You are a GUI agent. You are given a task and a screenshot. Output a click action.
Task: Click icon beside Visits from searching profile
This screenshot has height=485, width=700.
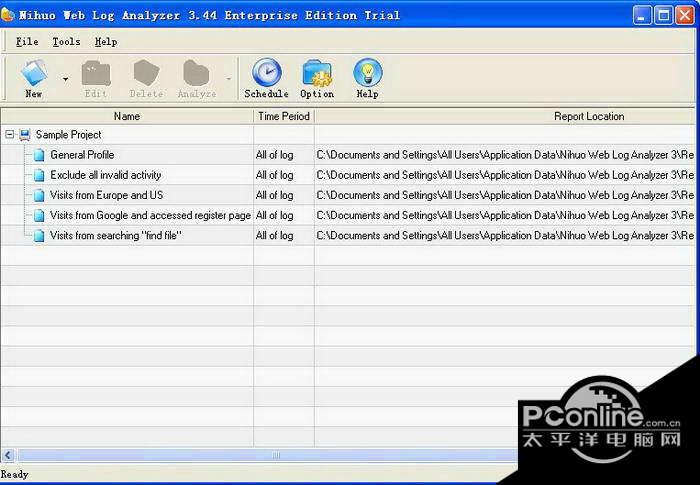pyautogui.click(x=39, y=235)
